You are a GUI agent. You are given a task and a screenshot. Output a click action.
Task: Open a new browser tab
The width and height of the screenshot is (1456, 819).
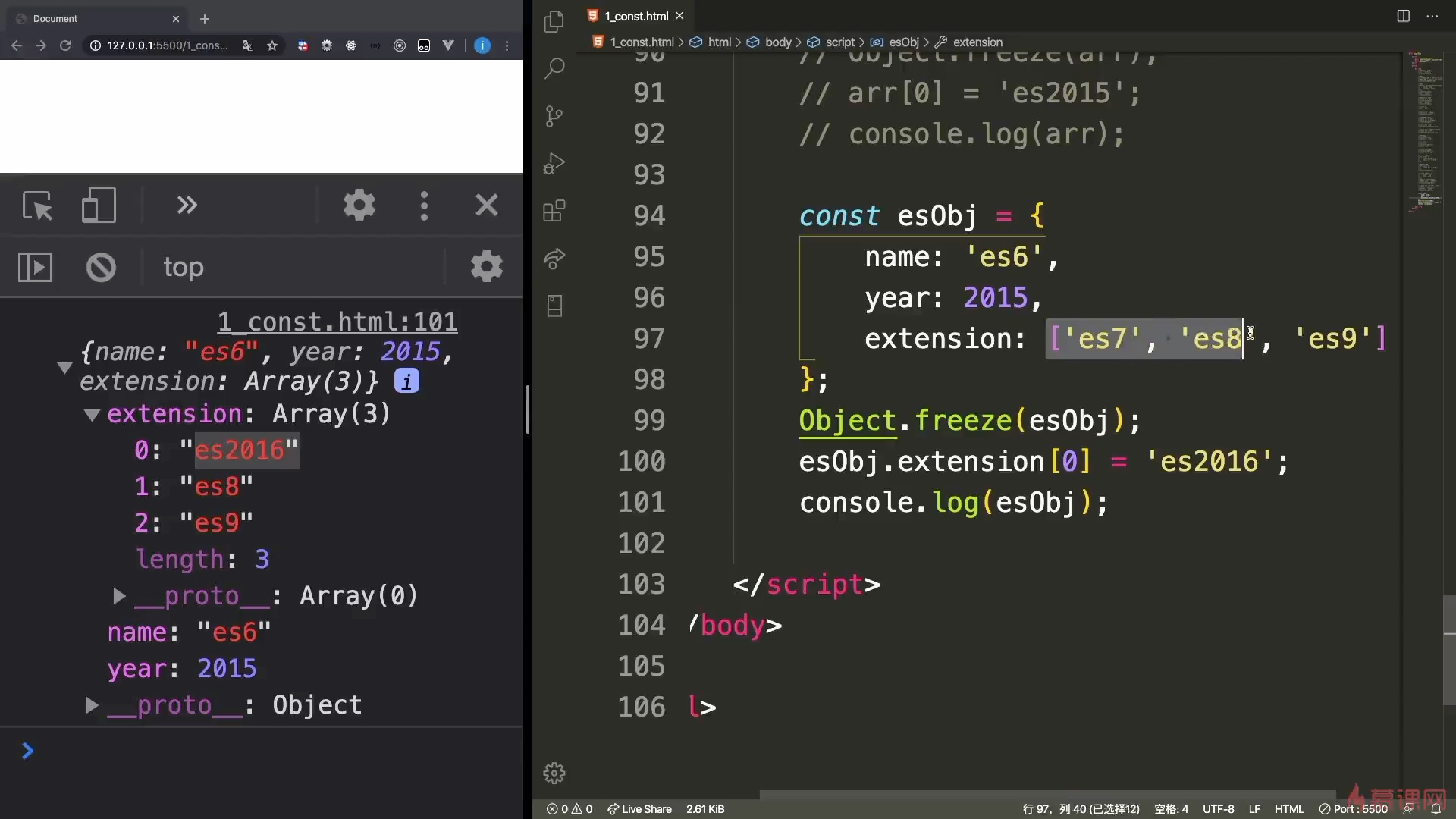205,19
